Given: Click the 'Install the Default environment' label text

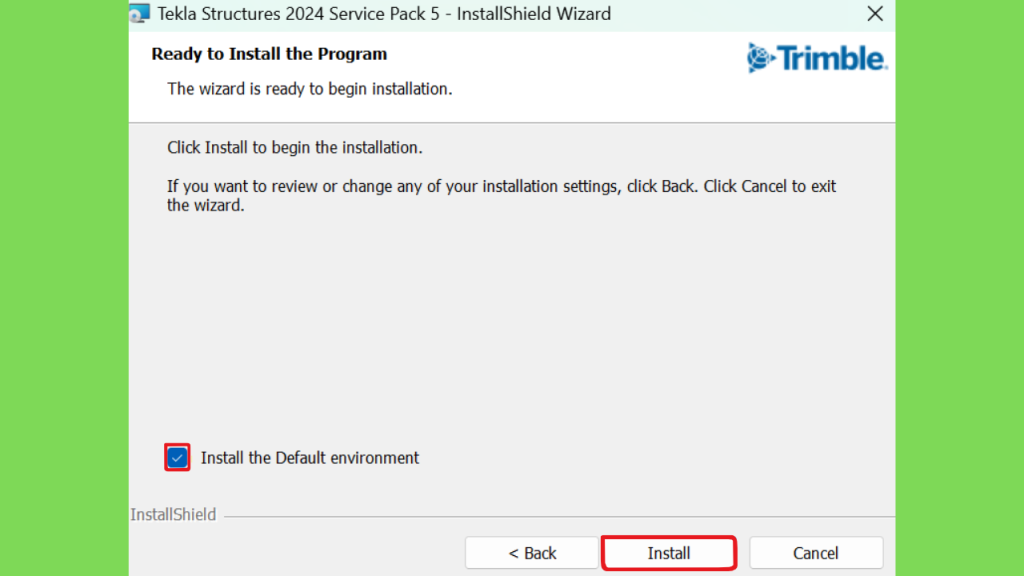Looking at the screenshot, I should point(310,458).
